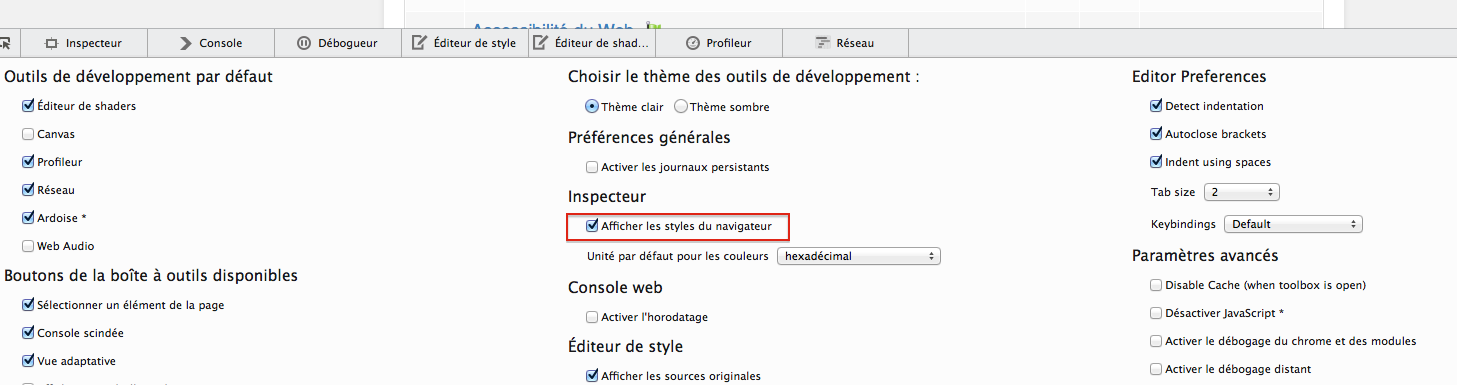Enable Activer les journaux persistants

click(592, 167)
